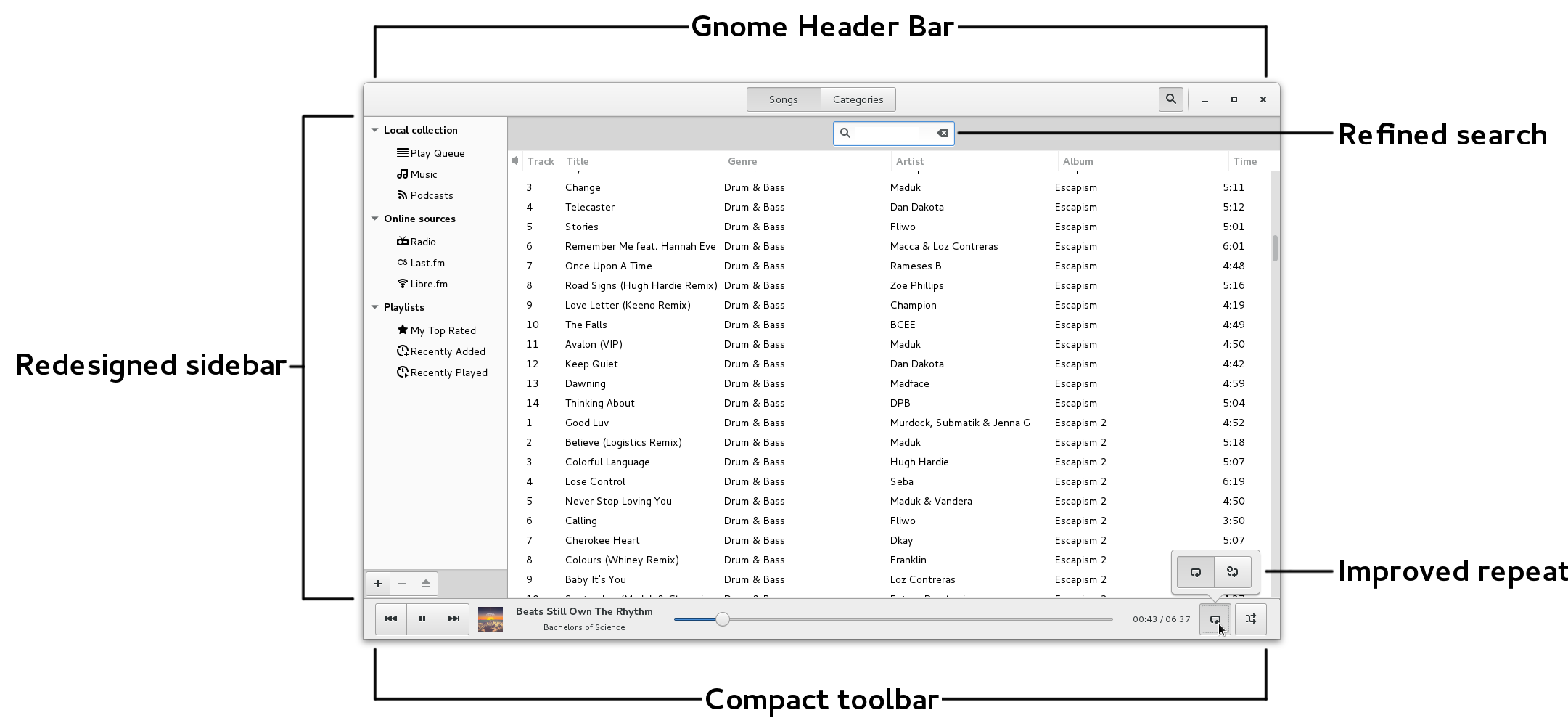Screen dimensions: 1568x726
Task: Select the Radio online source
Action: [422, 242]
